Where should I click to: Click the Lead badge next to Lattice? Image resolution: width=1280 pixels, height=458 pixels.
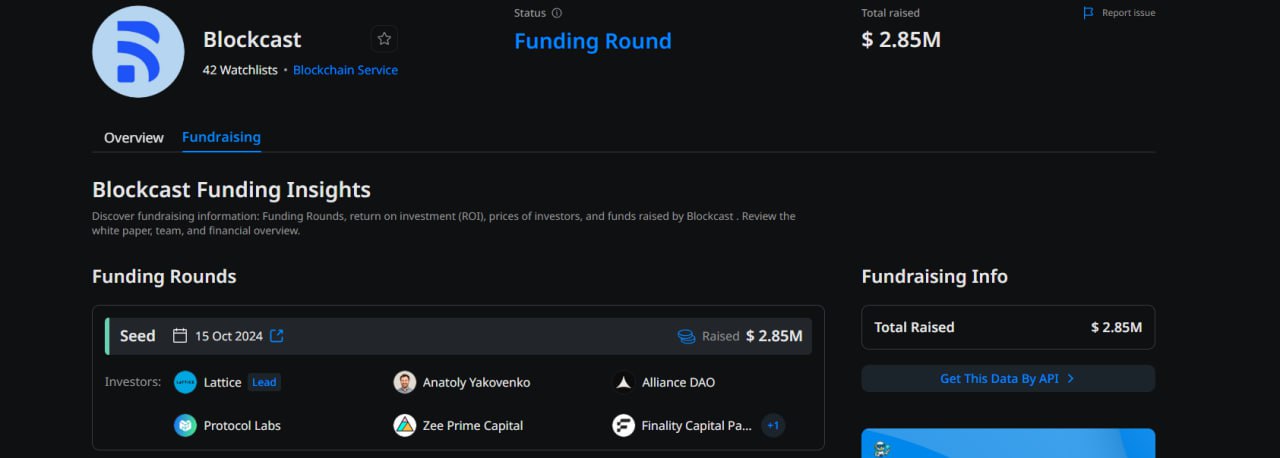[264, 382]
